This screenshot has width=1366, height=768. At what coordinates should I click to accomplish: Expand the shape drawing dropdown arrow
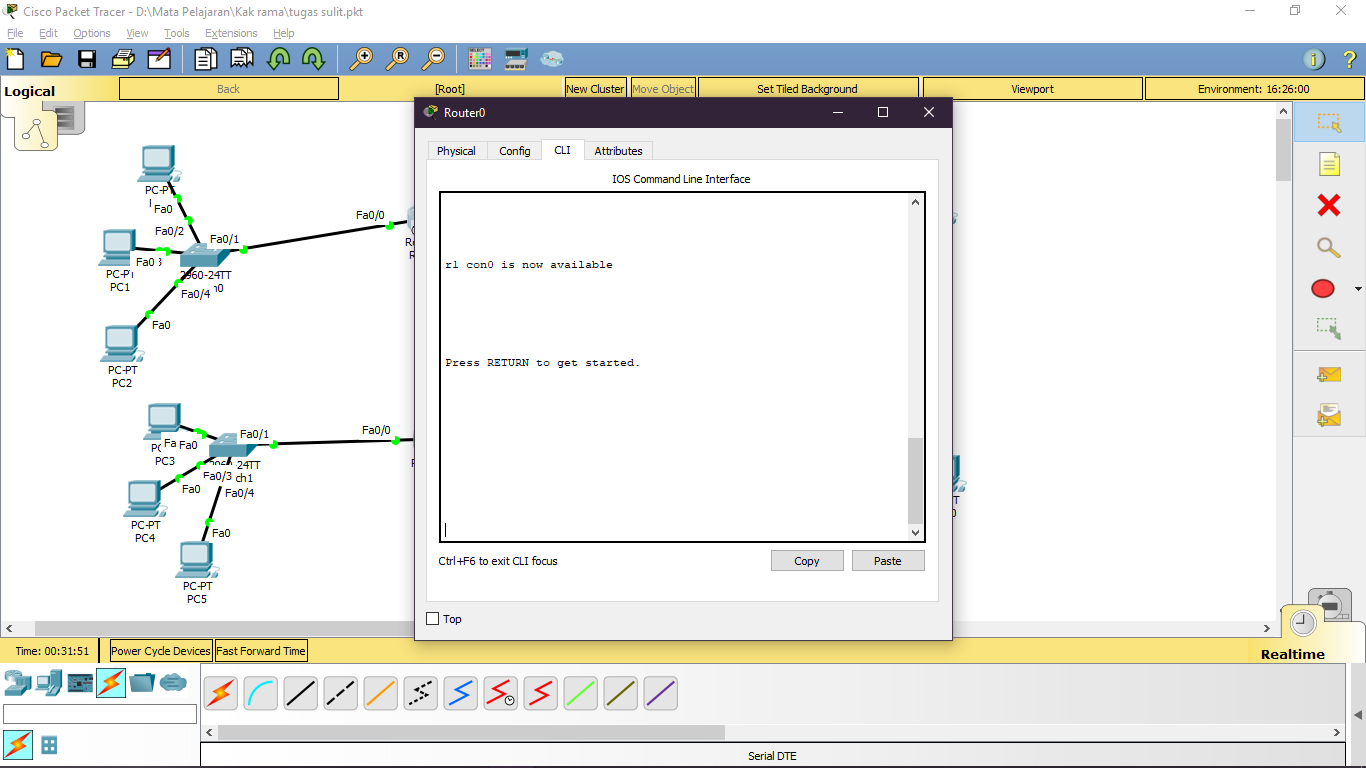point(1356,288)
